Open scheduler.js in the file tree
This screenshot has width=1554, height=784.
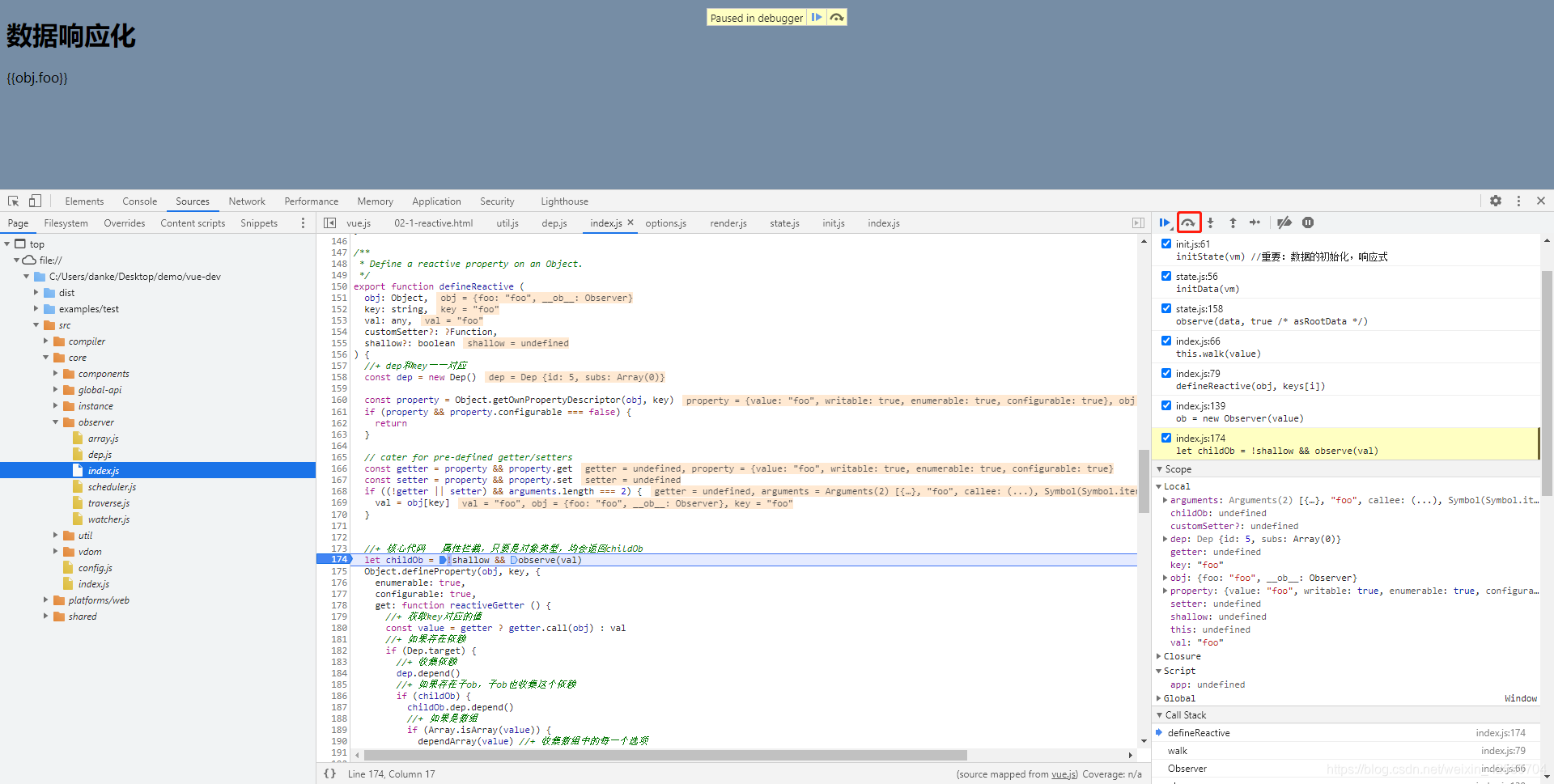coord(112,487)
